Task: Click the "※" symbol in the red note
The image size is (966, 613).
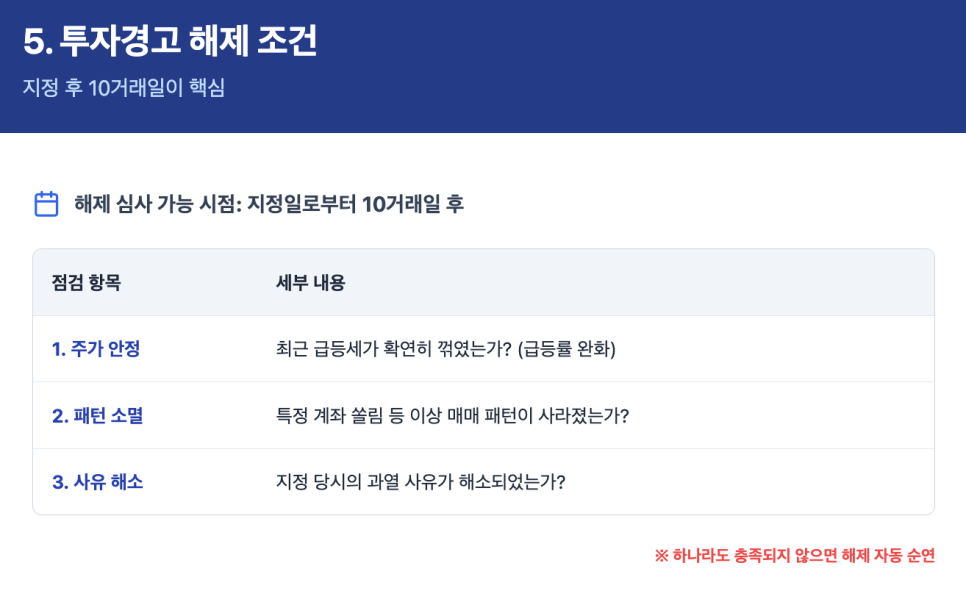Action: [661, 555]
